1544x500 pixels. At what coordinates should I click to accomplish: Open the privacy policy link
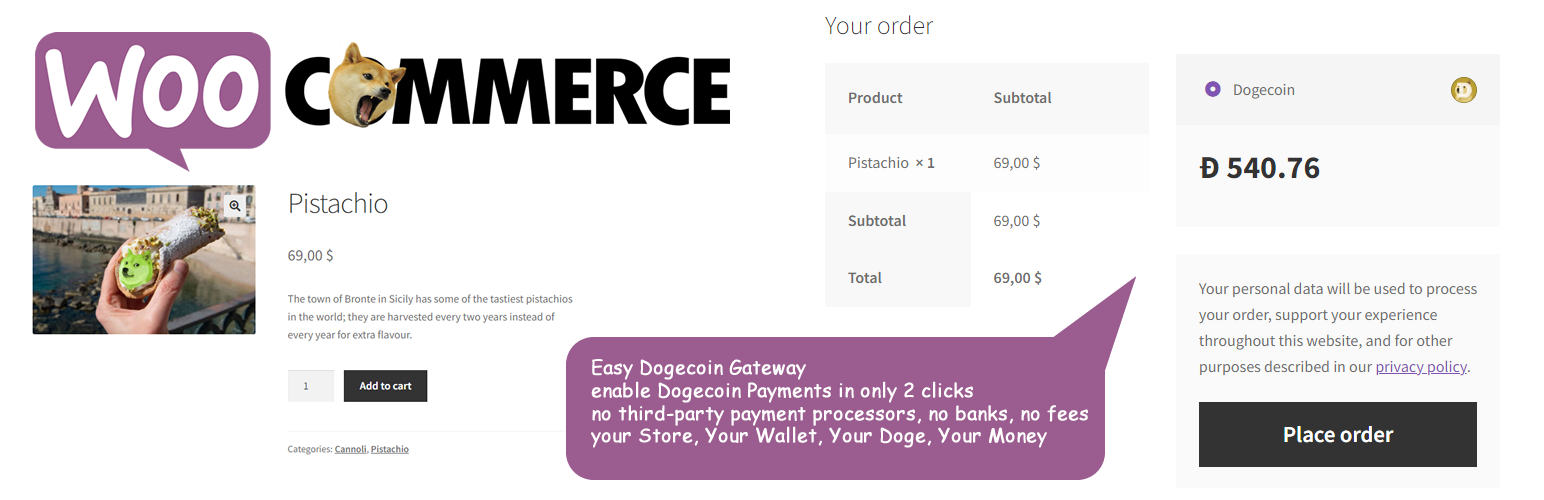tap(1420, 367)
